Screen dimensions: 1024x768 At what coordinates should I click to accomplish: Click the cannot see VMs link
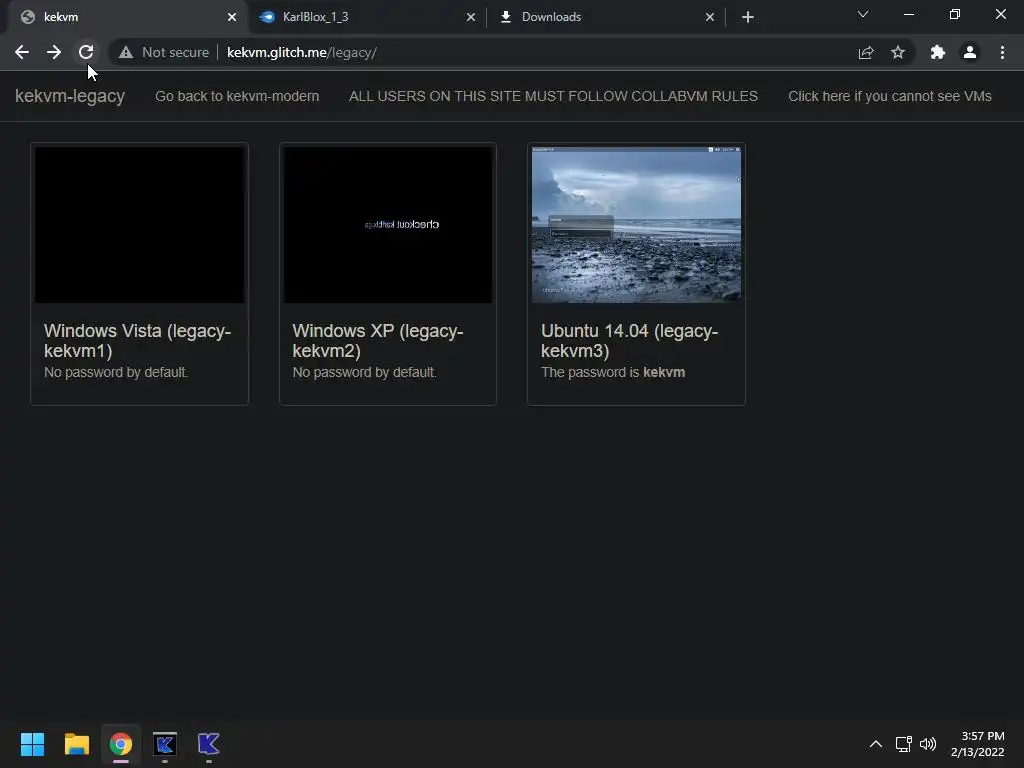889,96
